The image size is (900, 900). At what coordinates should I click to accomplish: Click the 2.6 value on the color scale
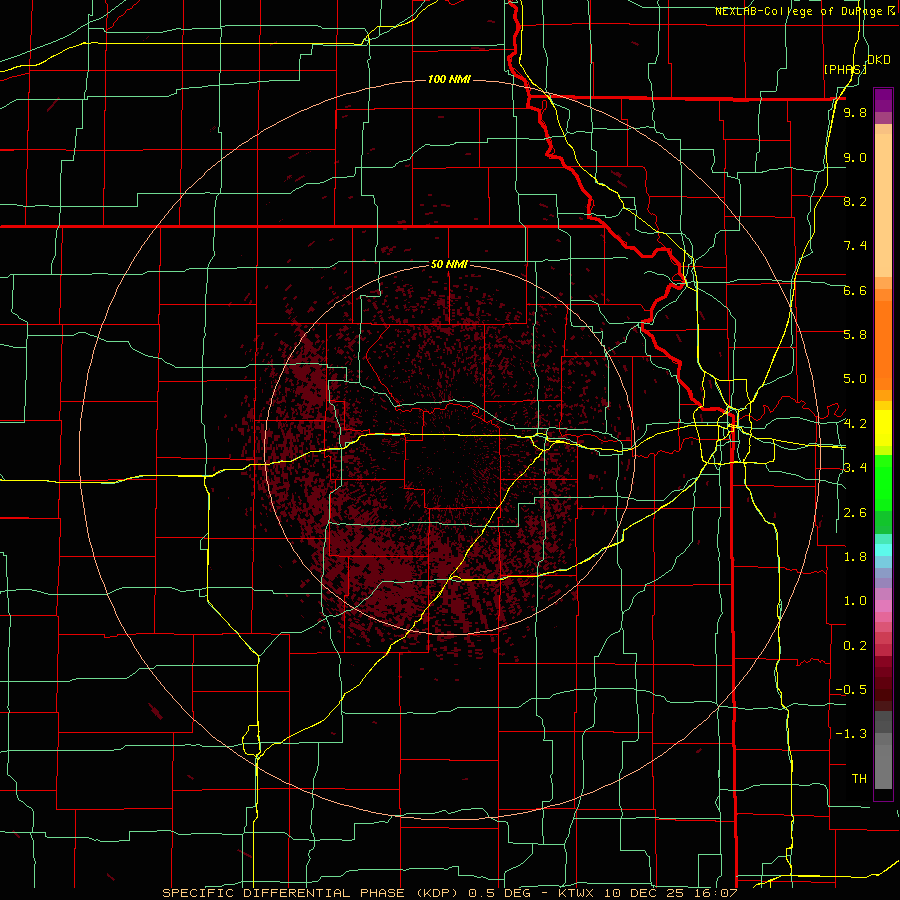(x=855, y=513)
